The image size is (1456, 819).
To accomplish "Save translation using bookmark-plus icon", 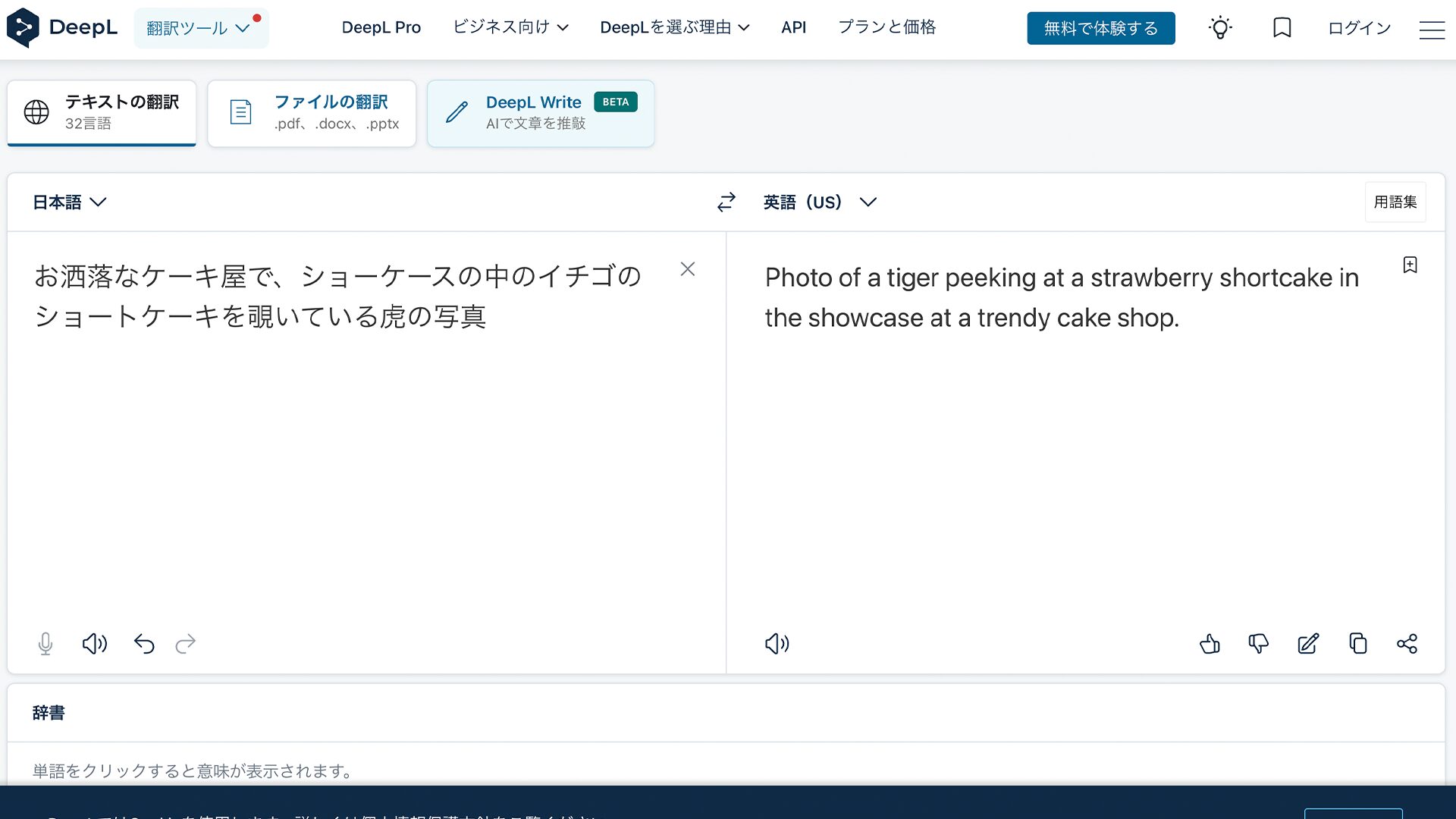I will [x=1410, y=265].
